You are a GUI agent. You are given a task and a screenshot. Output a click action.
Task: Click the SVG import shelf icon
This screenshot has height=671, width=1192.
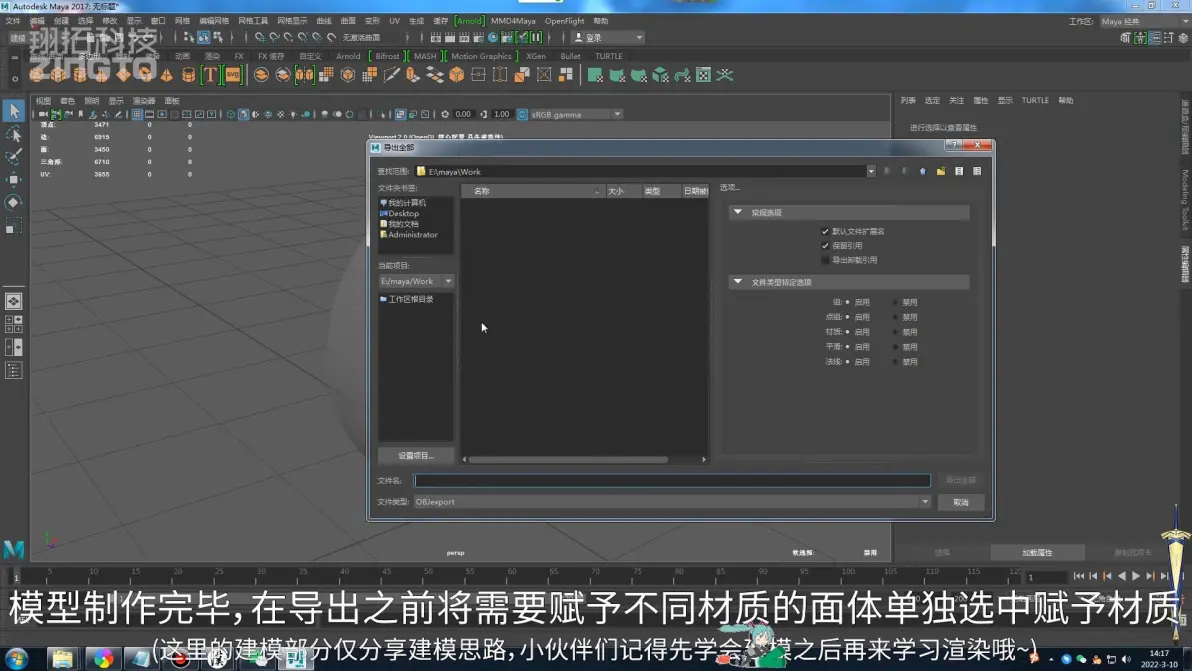tap(233, 74)
